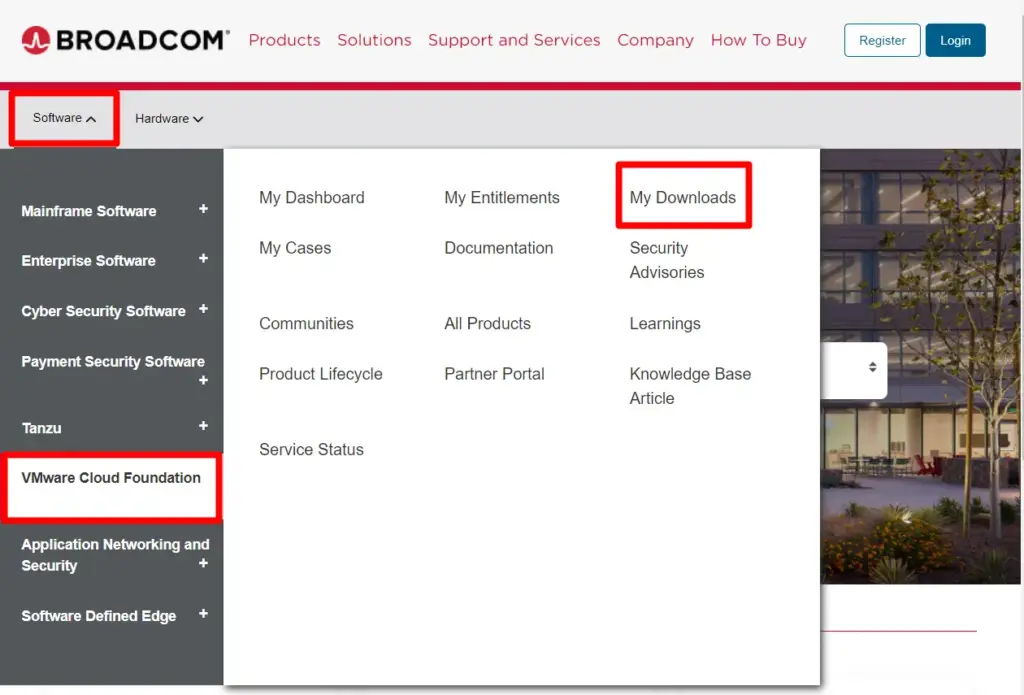This screenshot has width=1024, height=695.
Task: Open Support and Services menu
Action: 514,40
